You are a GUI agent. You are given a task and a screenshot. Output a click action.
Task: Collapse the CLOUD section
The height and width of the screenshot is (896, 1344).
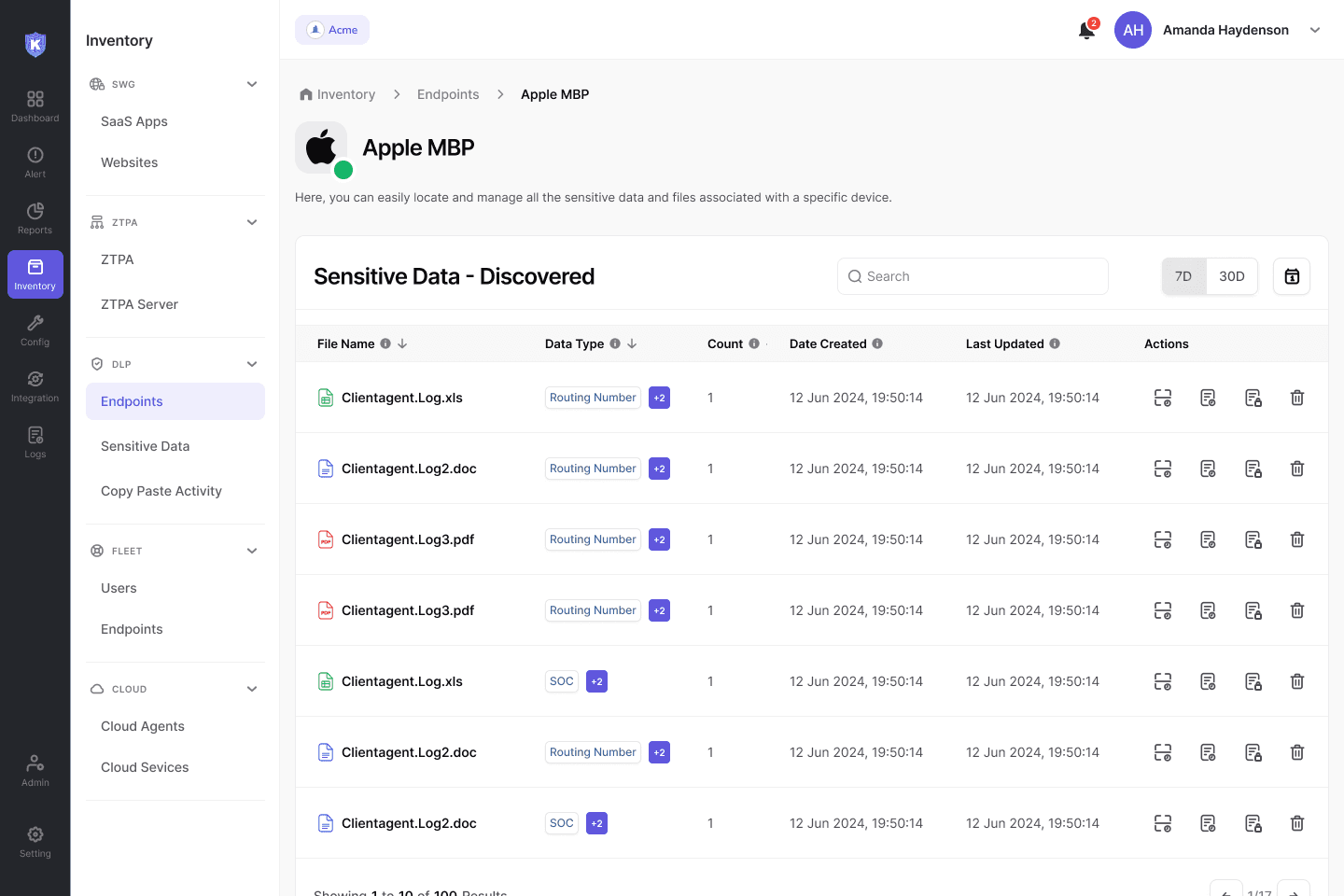click(x=252, y=689)
